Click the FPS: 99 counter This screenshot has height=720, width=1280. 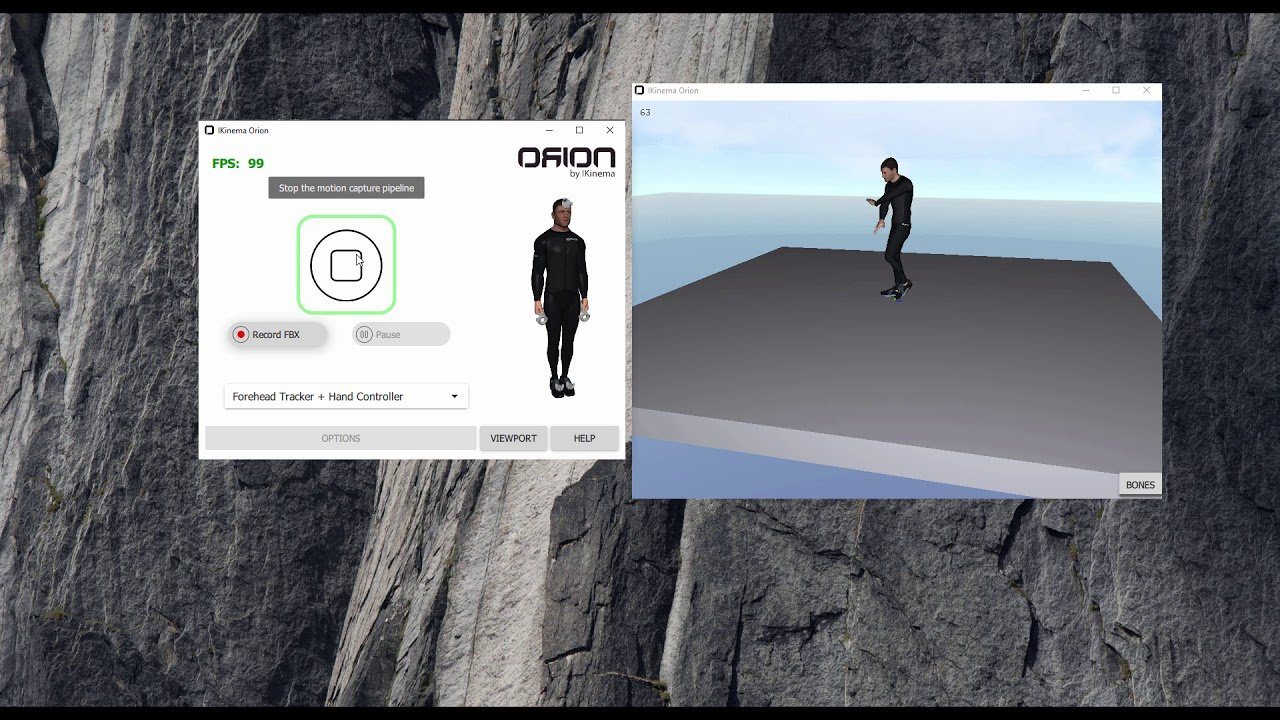[236, 162]
